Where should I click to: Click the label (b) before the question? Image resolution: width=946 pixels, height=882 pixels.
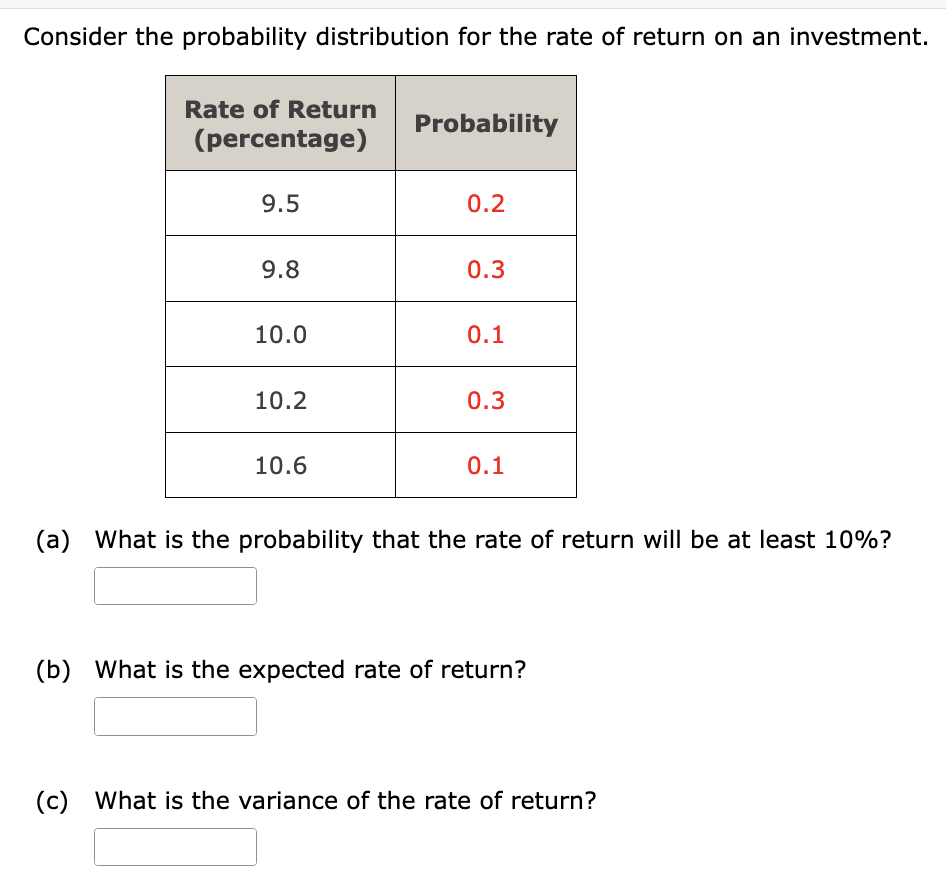pos(53,670)
